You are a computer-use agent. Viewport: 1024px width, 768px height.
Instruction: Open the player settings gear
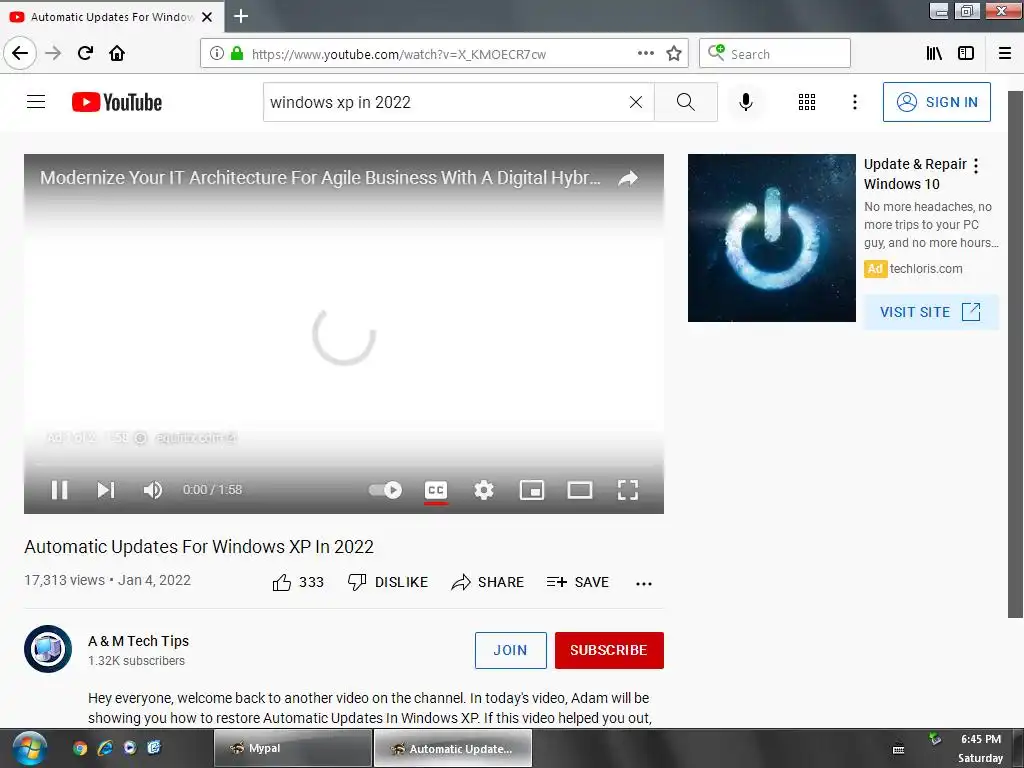(x=484, y=490)
